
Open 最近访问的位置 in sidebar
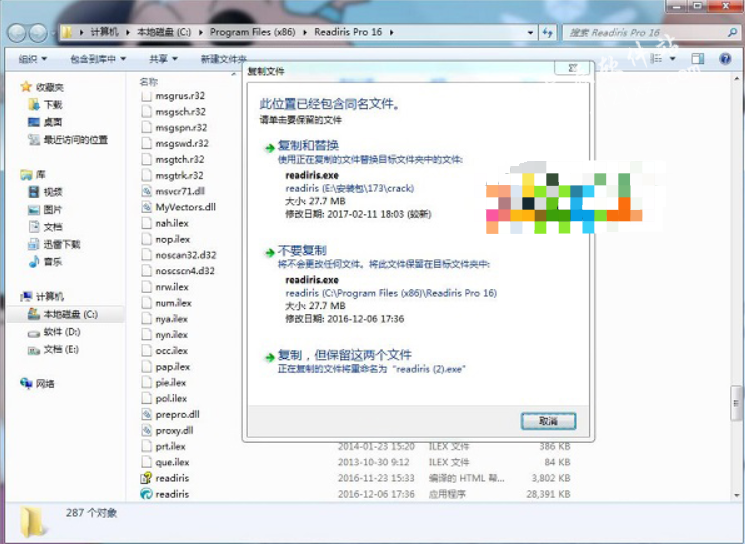(76, 140)
